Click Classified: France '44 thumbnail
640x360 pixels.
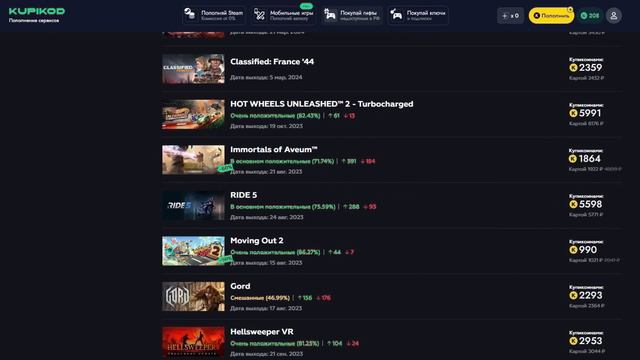tap(193, 69)
